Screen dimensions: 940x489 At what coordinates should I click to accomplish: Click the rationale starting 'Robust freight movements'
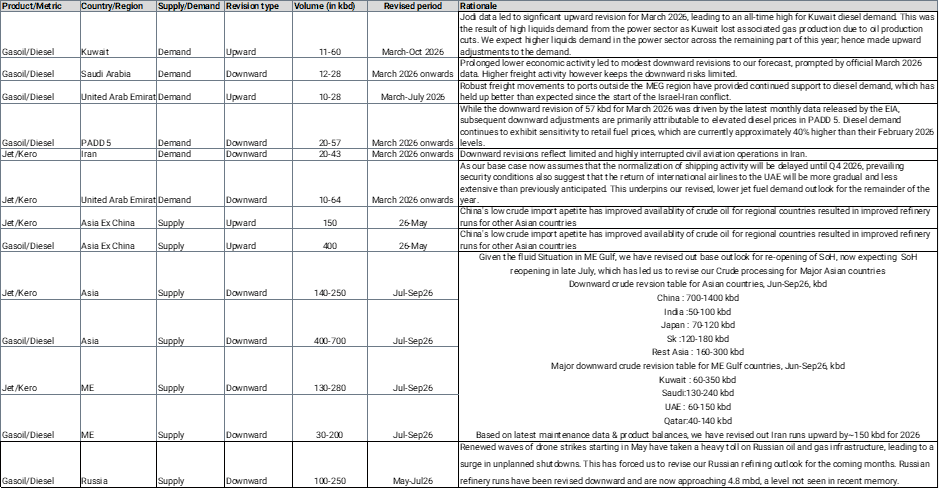point(697,92)
